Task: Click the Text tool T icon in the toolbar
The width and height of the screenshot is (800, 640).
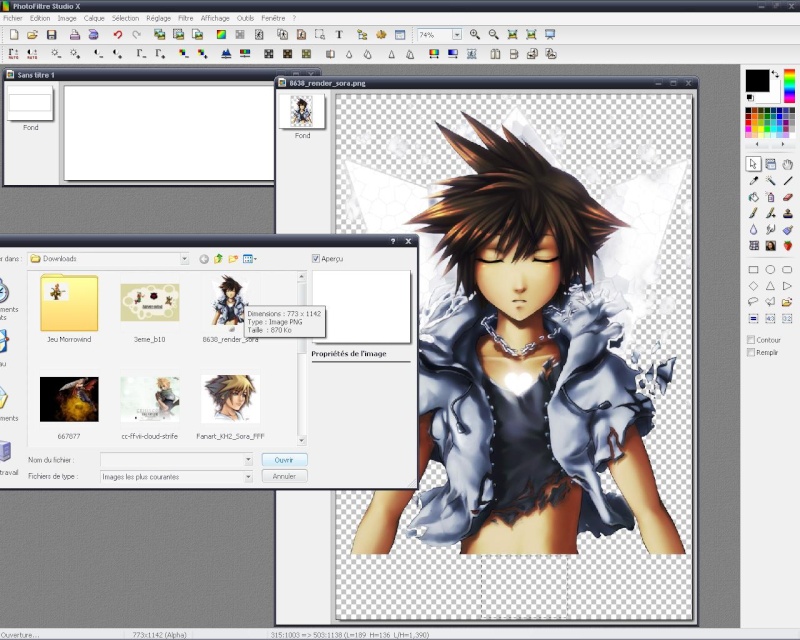Action: tap(339, 35)
